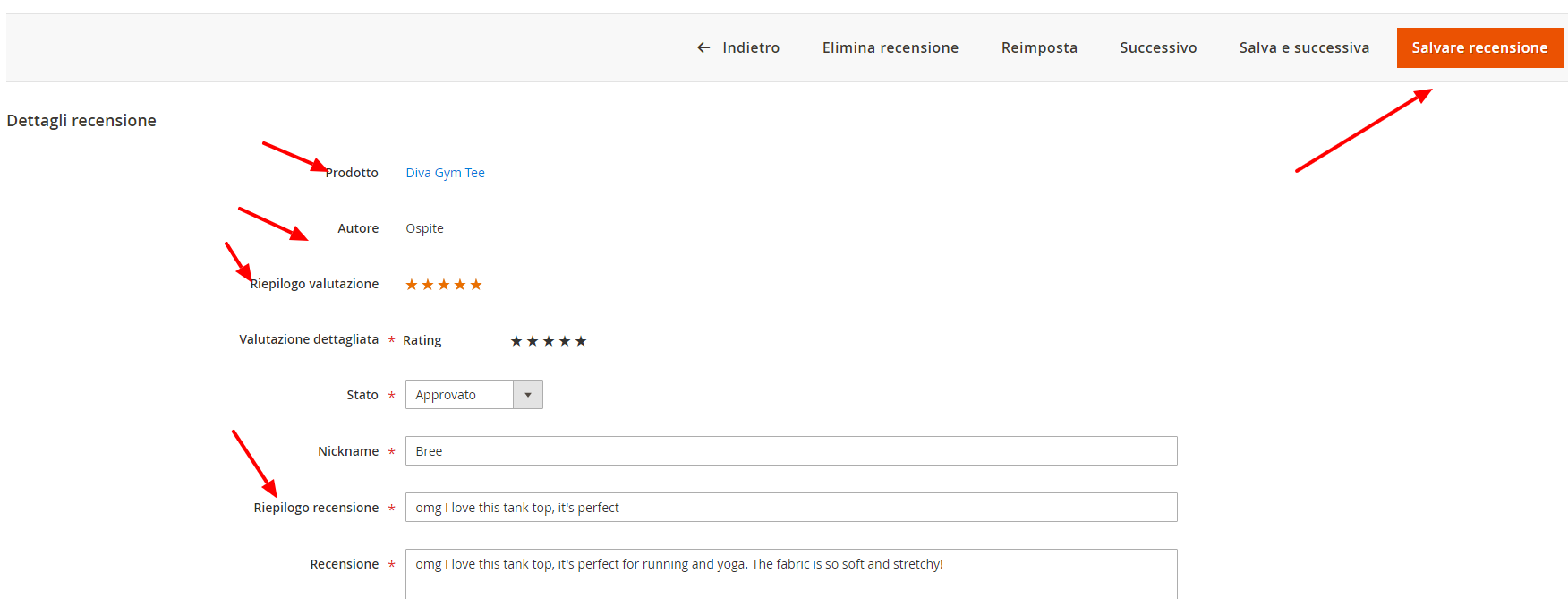Click the Reimposta button

[1039, 47]
